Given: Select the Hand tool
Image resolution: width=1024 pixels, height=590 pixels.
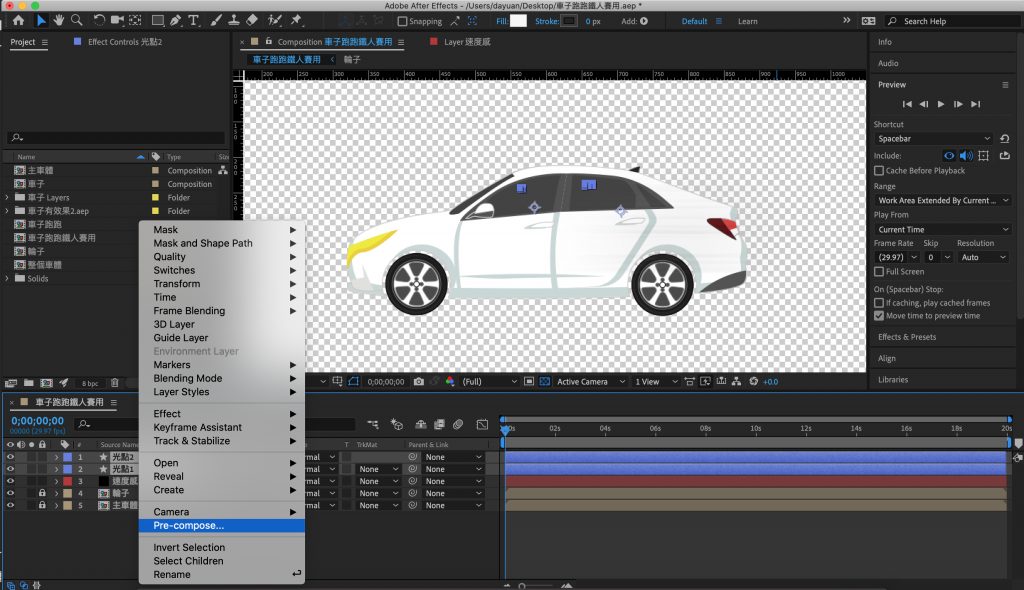Looking at the screenshot, I should point(60,20).
